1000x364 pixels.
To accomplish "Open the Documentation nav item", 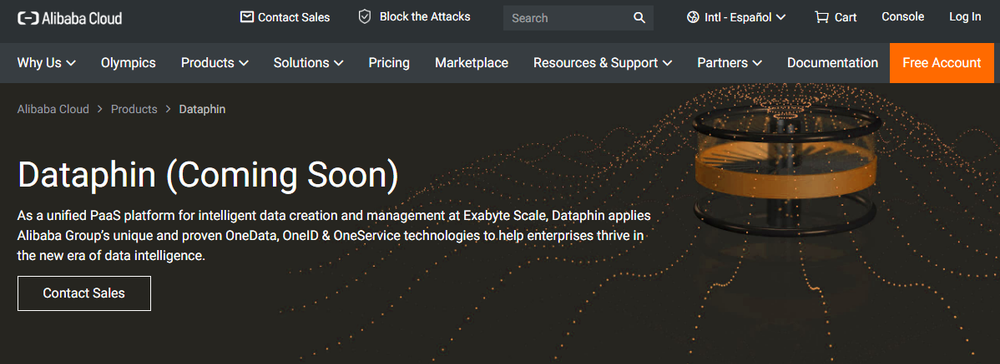I will click(832, 62).
